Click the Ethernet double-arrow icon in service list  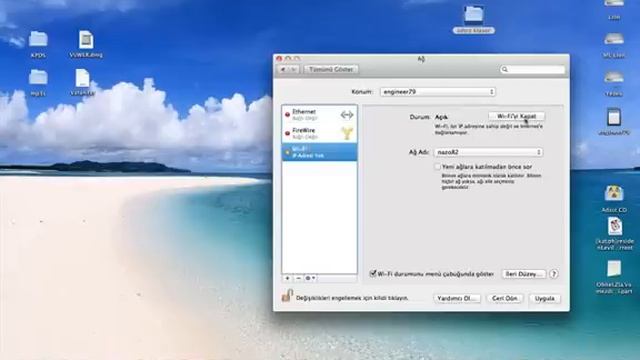(x=347, y=115)
